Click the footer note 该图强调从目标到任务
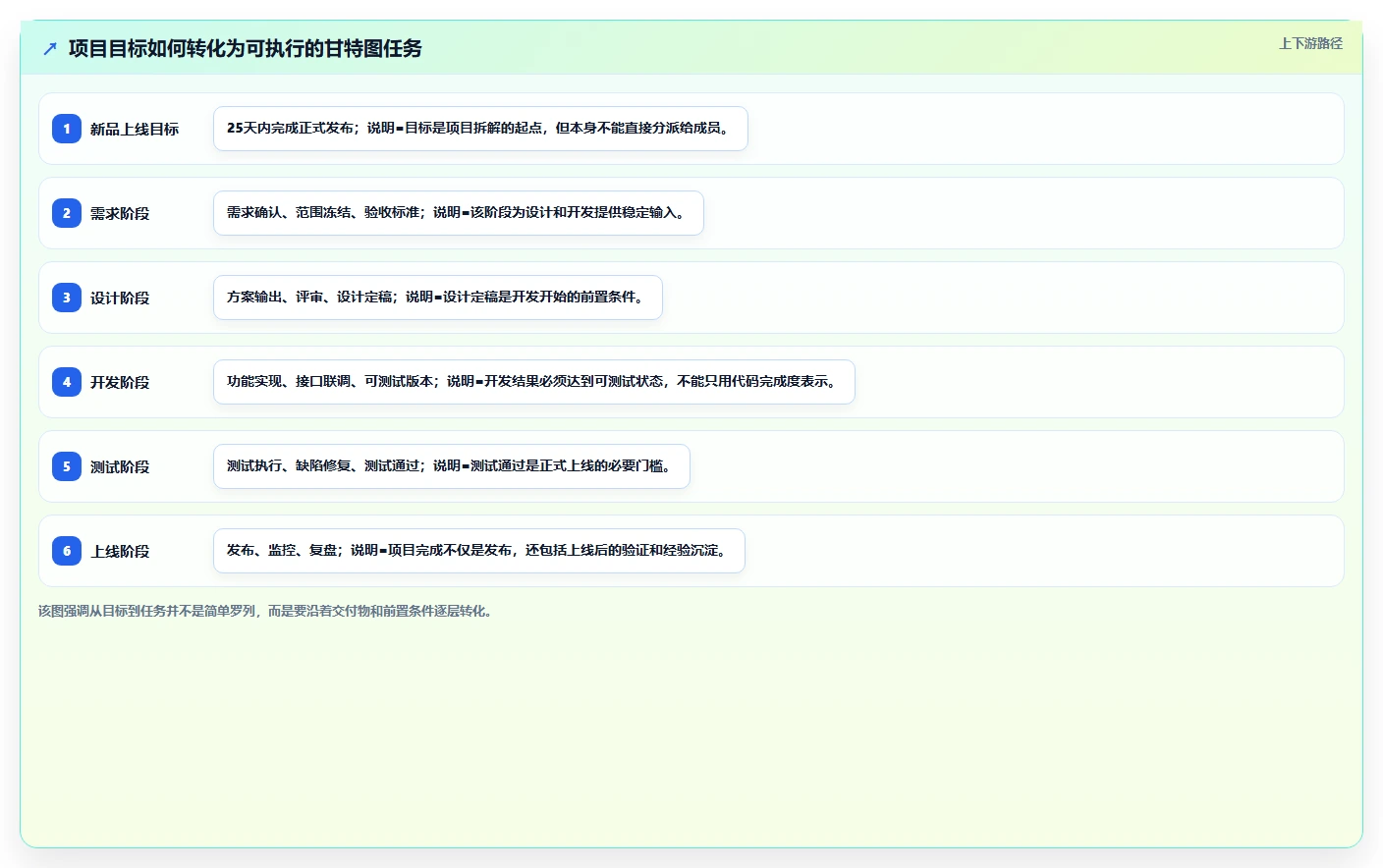 267,611
